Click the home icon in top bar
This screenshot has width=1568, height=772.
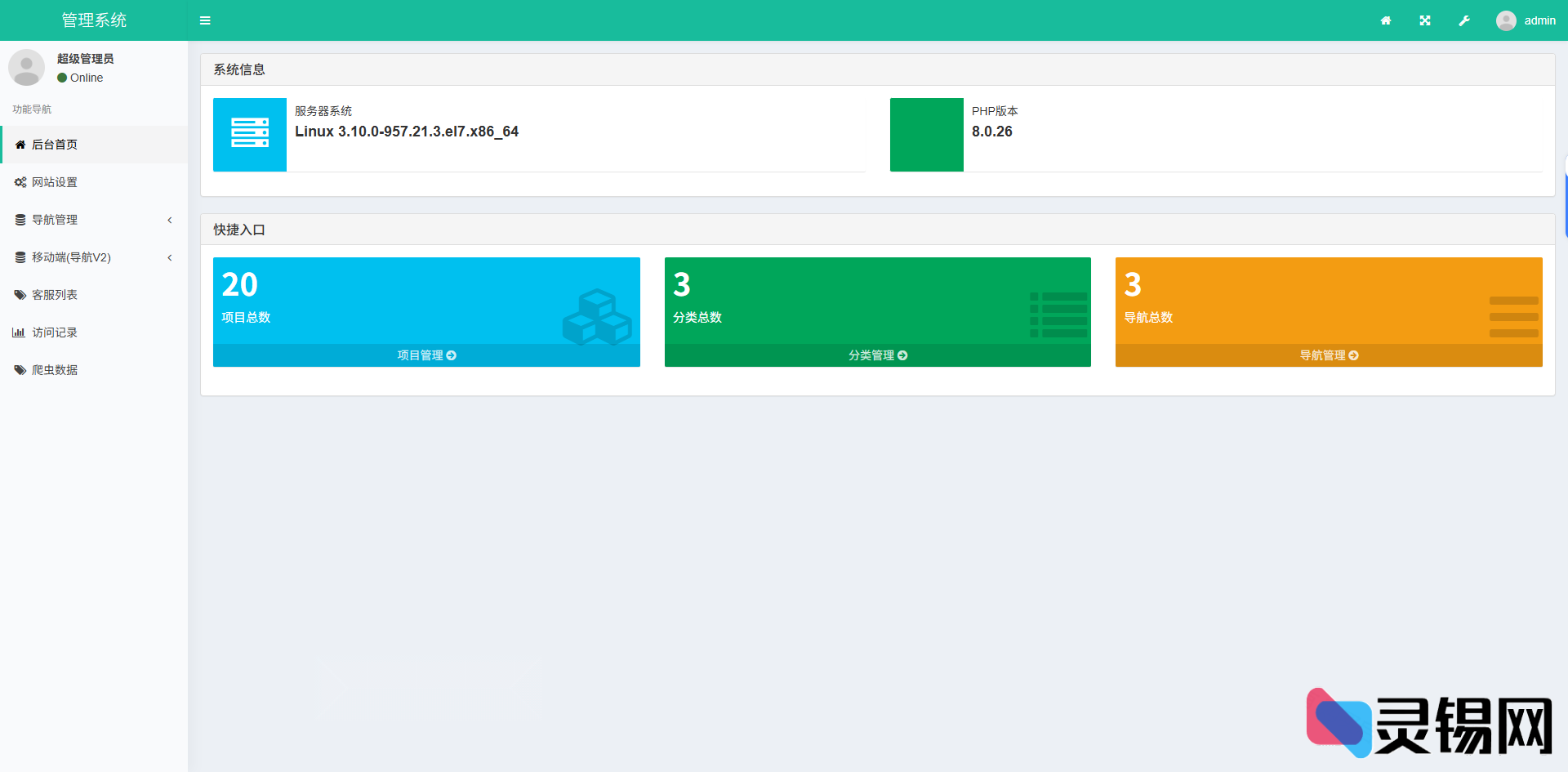(1386, 20)
